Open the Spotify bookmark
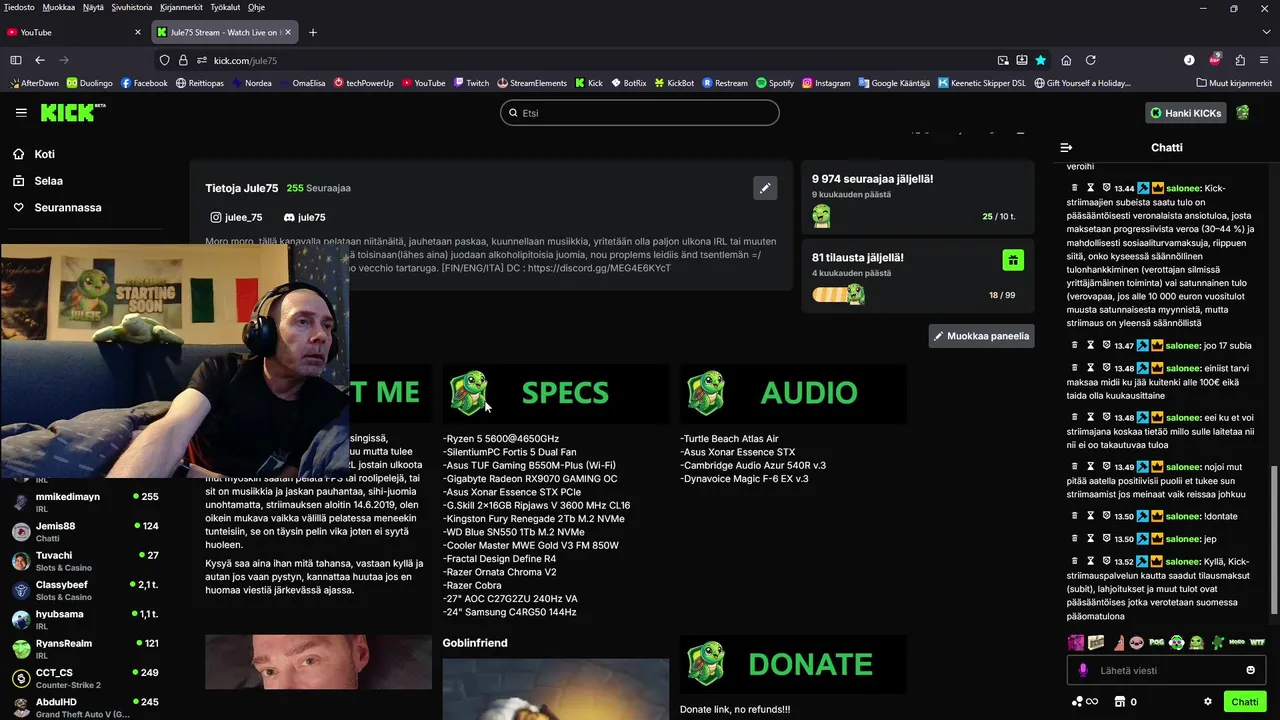Image resolution: width=1280 pixels, height=720 pixels. click(775, 83)
